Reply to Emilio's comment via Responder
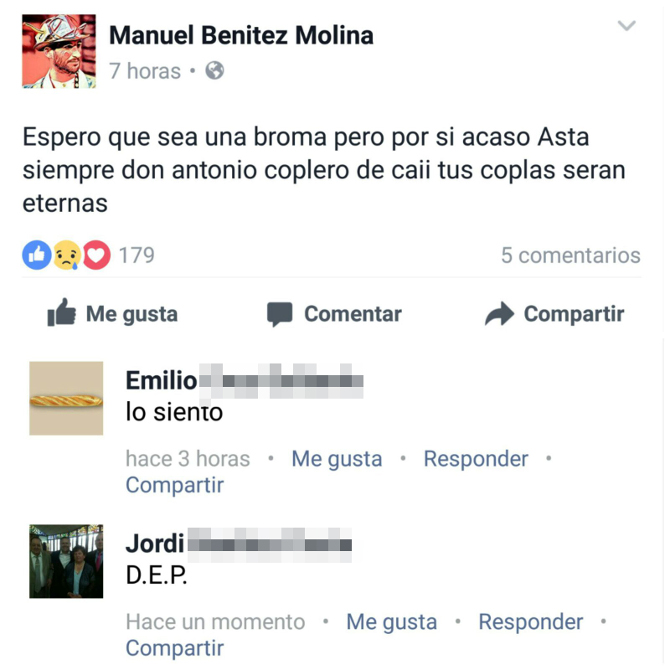670x670 pixels. click(476, 459)
